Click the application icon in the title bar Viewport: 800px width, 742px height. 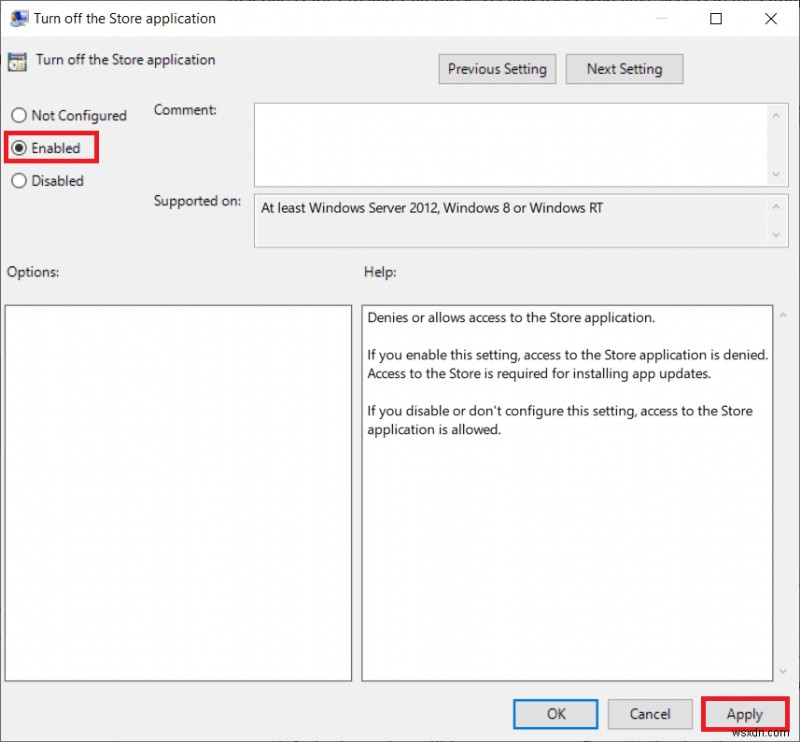click(18, 18)
